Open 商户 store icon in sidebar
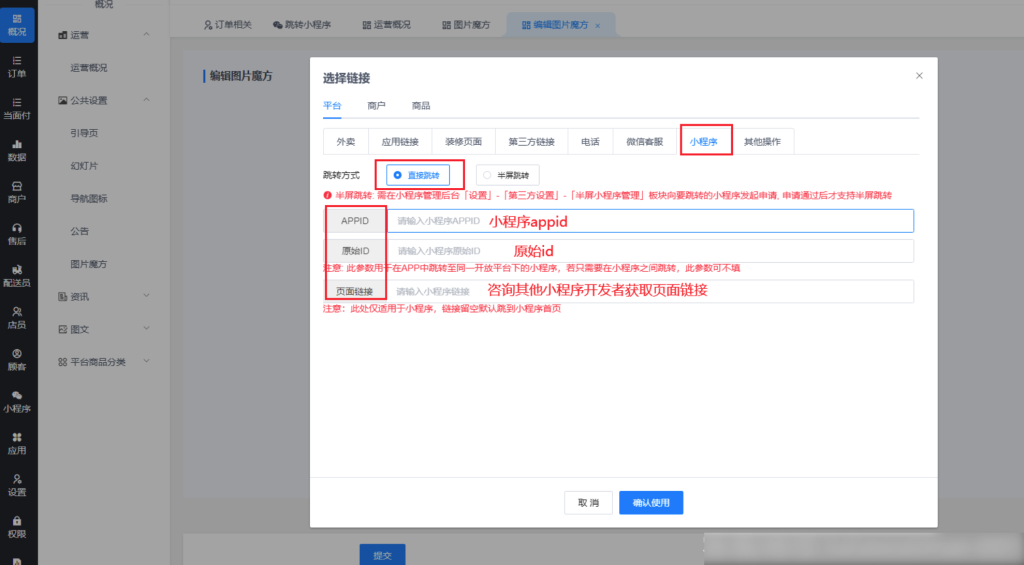Viewport: 1024px width, 565px height. [17, 191]
